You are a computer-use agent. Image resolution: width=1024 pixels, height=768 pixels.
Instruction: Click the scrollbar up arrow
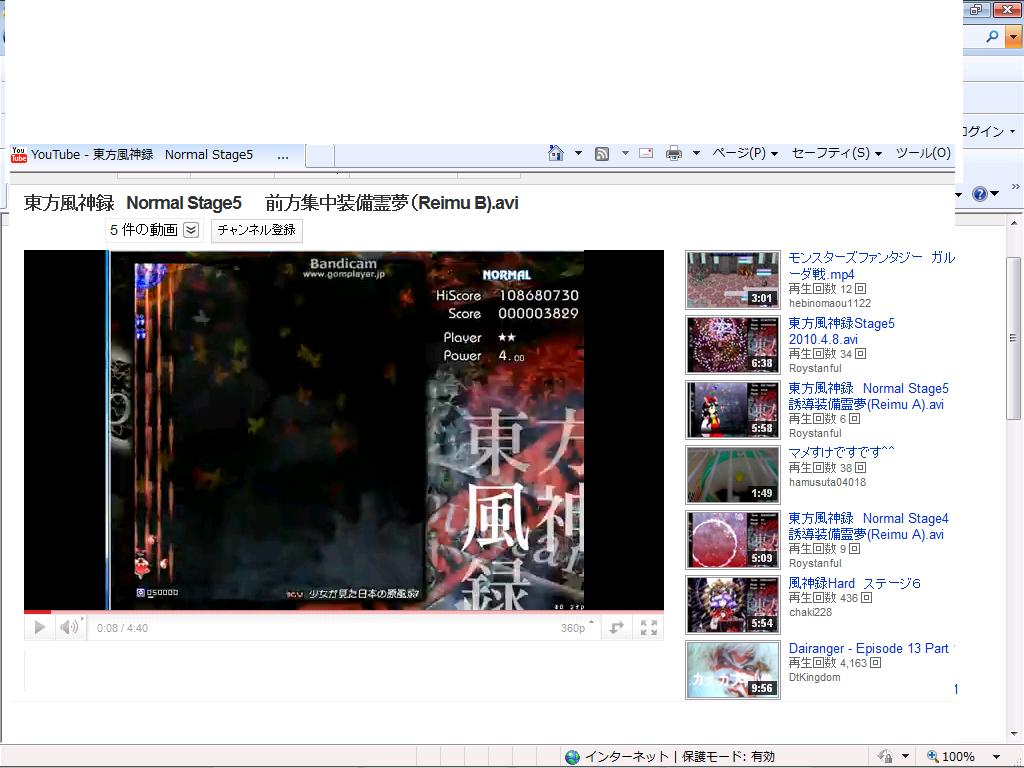[x=1014, y=223]
